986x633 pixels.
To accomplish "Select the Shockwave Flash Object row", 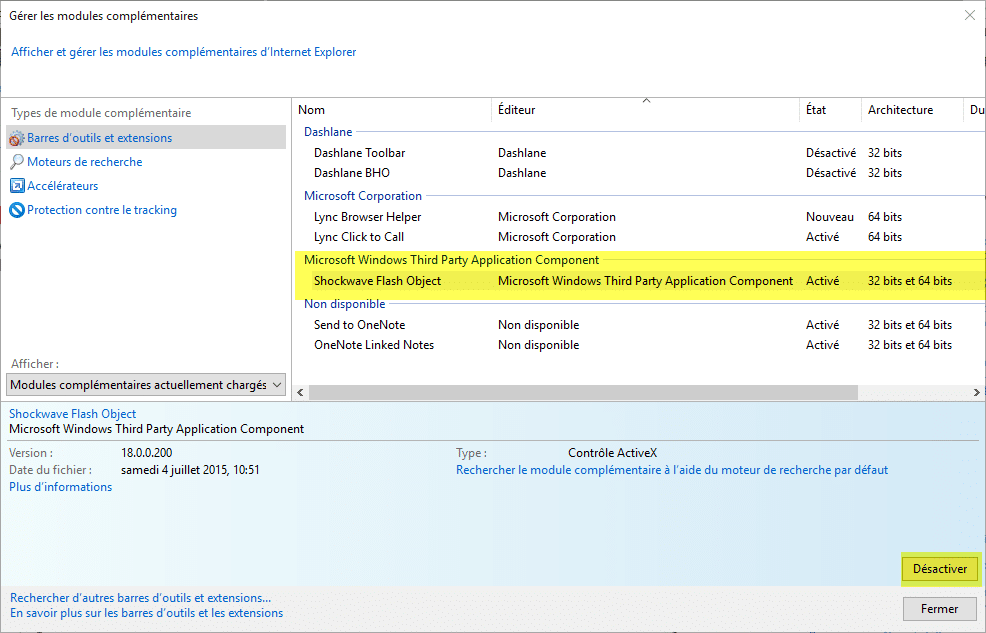I will click(x=639, y=281).
